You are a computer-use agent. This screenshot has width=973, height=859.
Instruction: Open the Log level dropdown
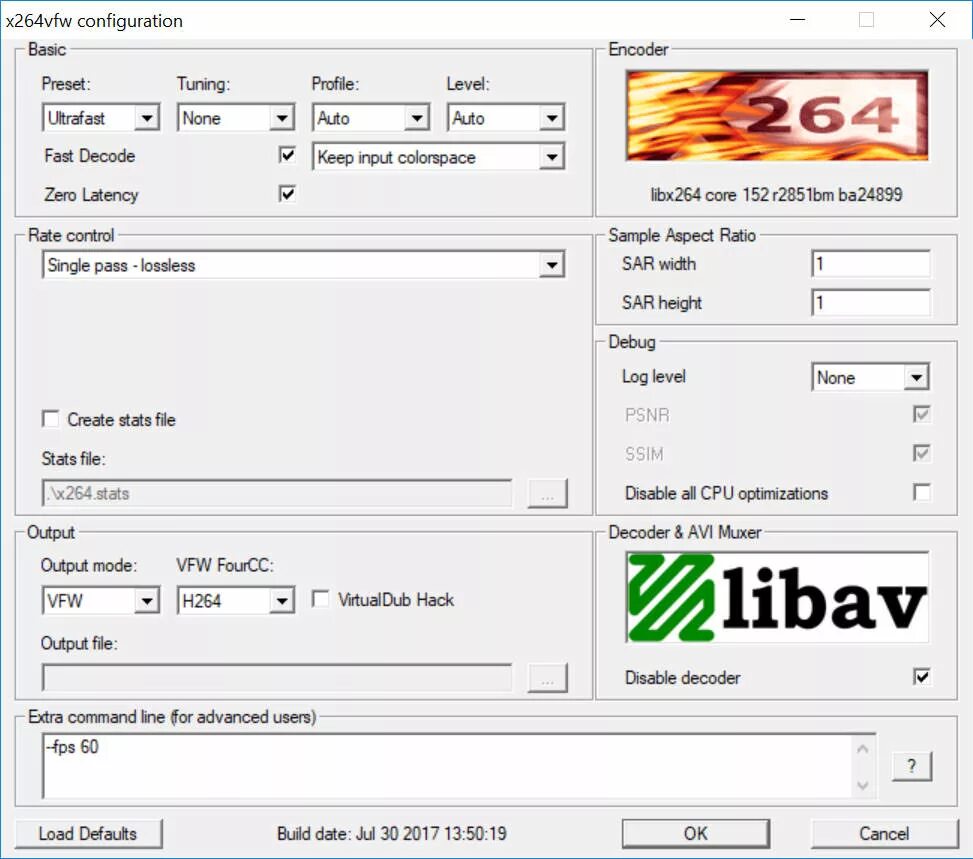click(x=870, y=377)
